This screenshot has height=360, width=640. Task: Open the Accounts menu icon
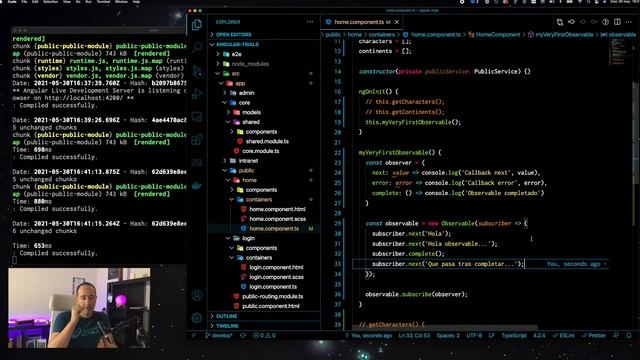(x=197, y=295)
